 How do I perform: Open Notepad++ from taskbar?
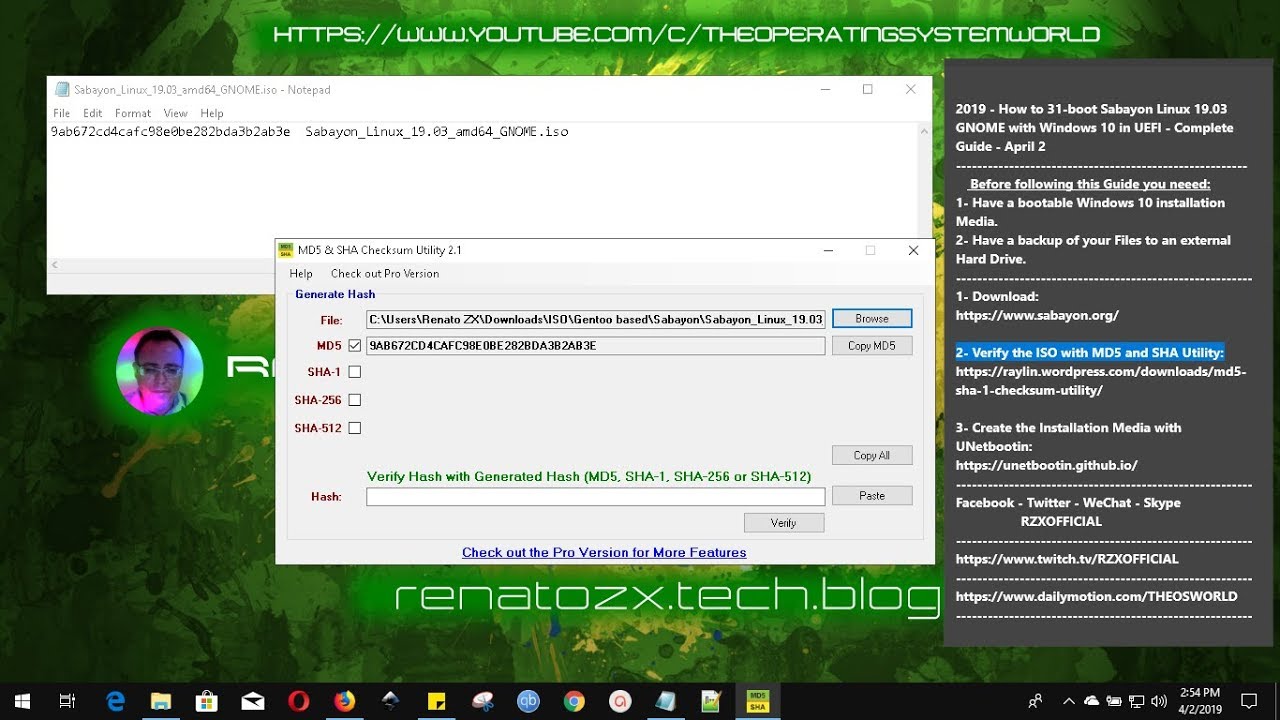(711, 701)
